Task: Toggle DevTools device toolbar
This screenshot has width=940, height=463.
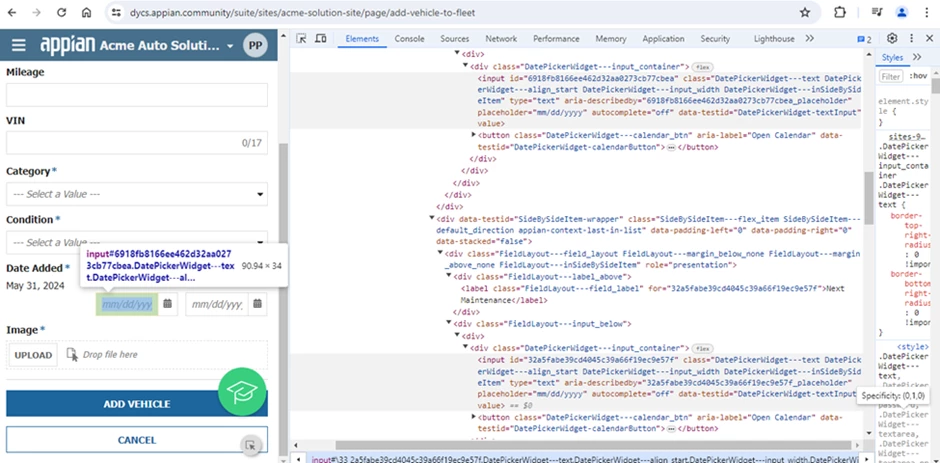Action: [x=321, y=38]
